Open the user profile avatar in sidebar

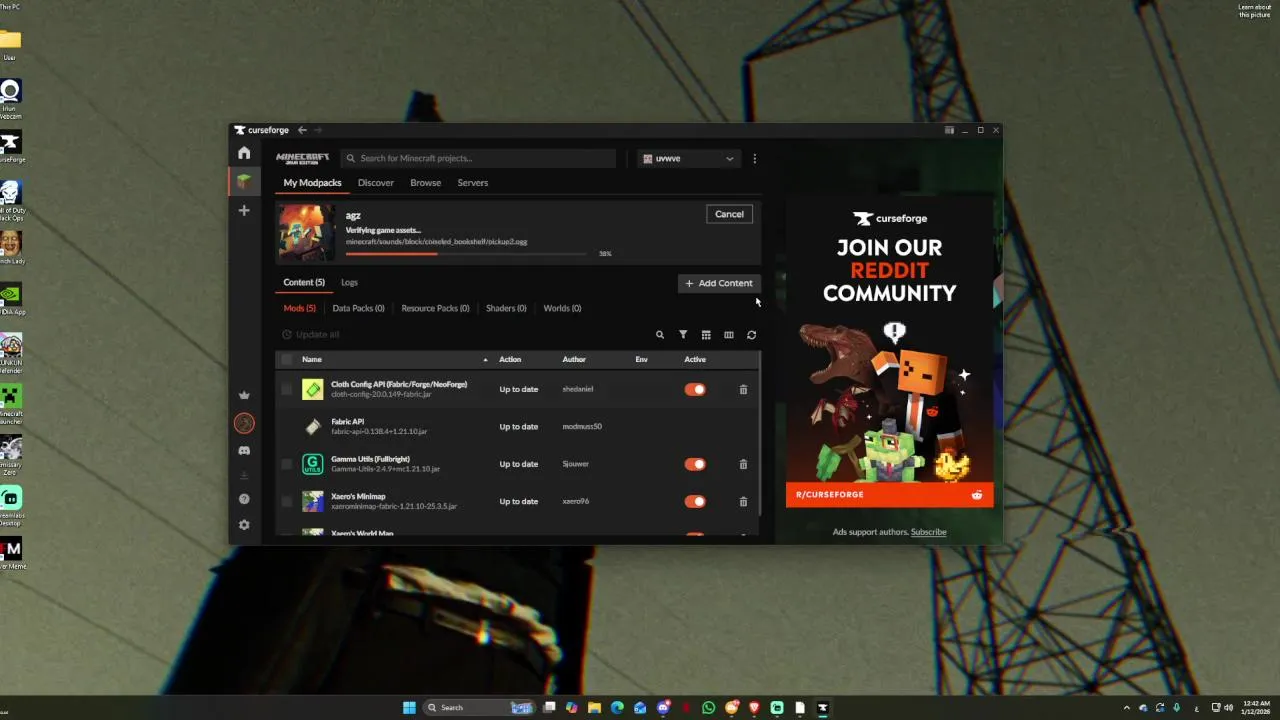coord(244,423)
